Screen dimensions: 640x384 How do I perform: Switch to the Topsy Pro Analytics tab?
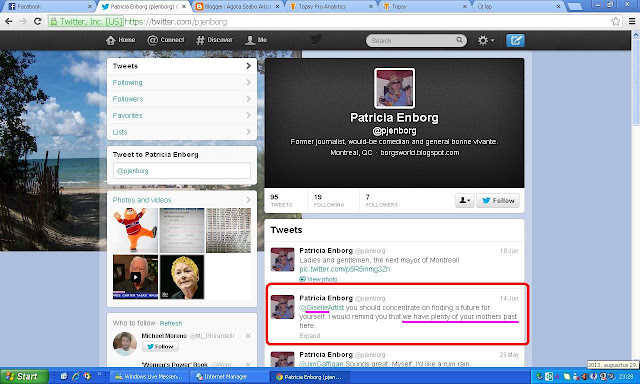point(330,7)
